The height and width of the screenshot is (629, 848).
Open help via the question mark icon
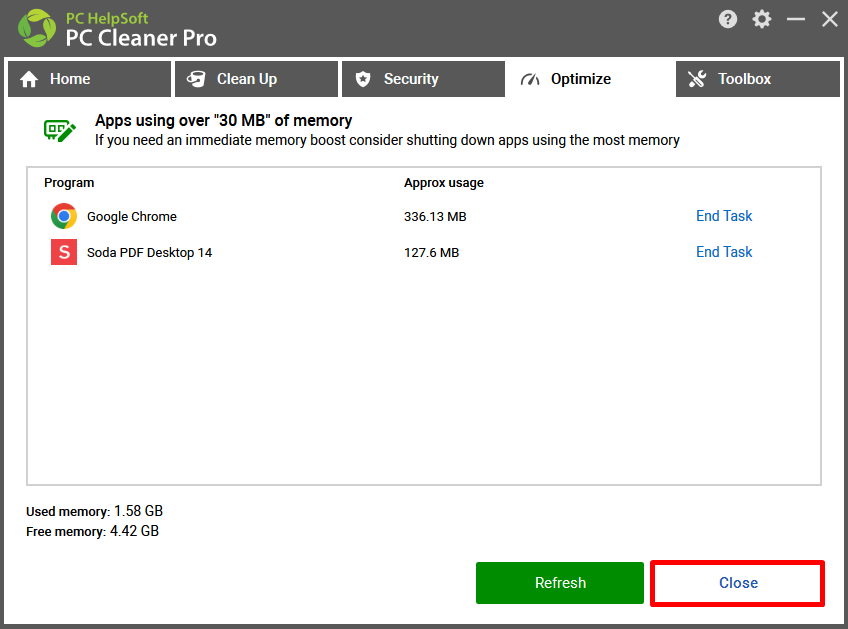[x=729, y=19]
